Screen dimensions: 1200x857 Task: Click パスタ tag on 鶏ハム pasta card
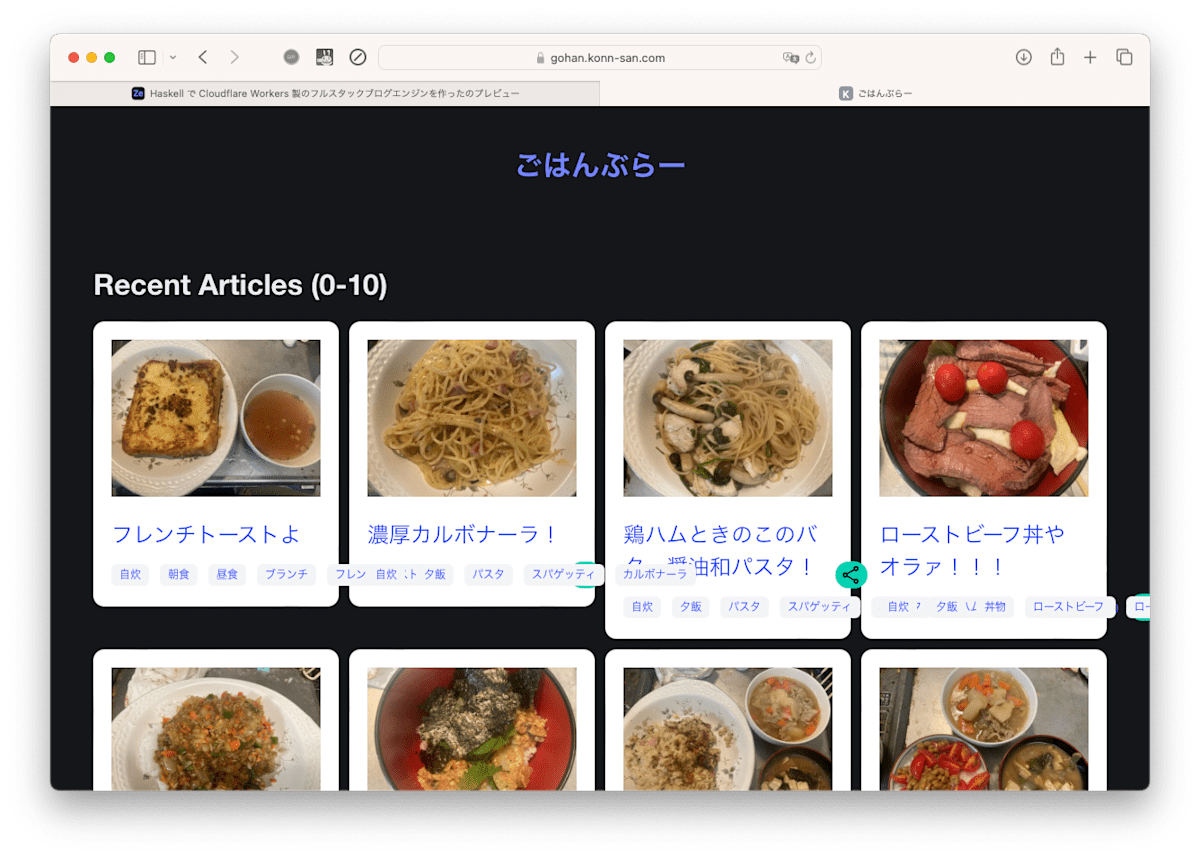click(745, 607)
